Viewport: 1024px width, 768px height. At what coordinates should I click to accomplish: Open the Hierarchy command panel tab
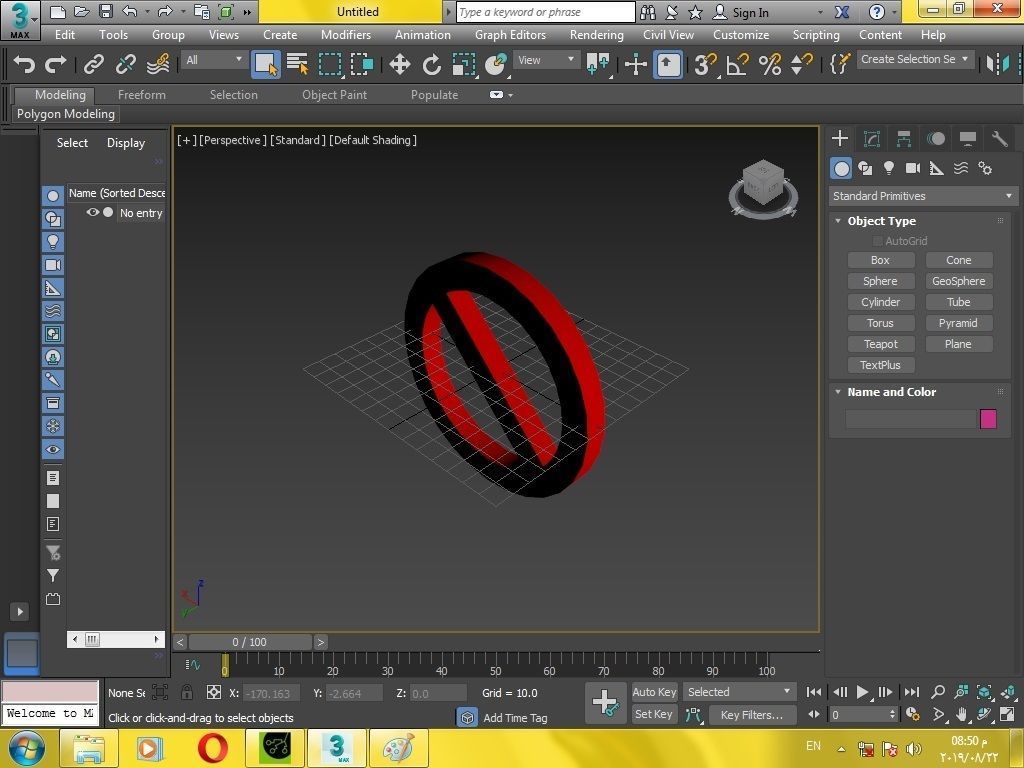904,138
